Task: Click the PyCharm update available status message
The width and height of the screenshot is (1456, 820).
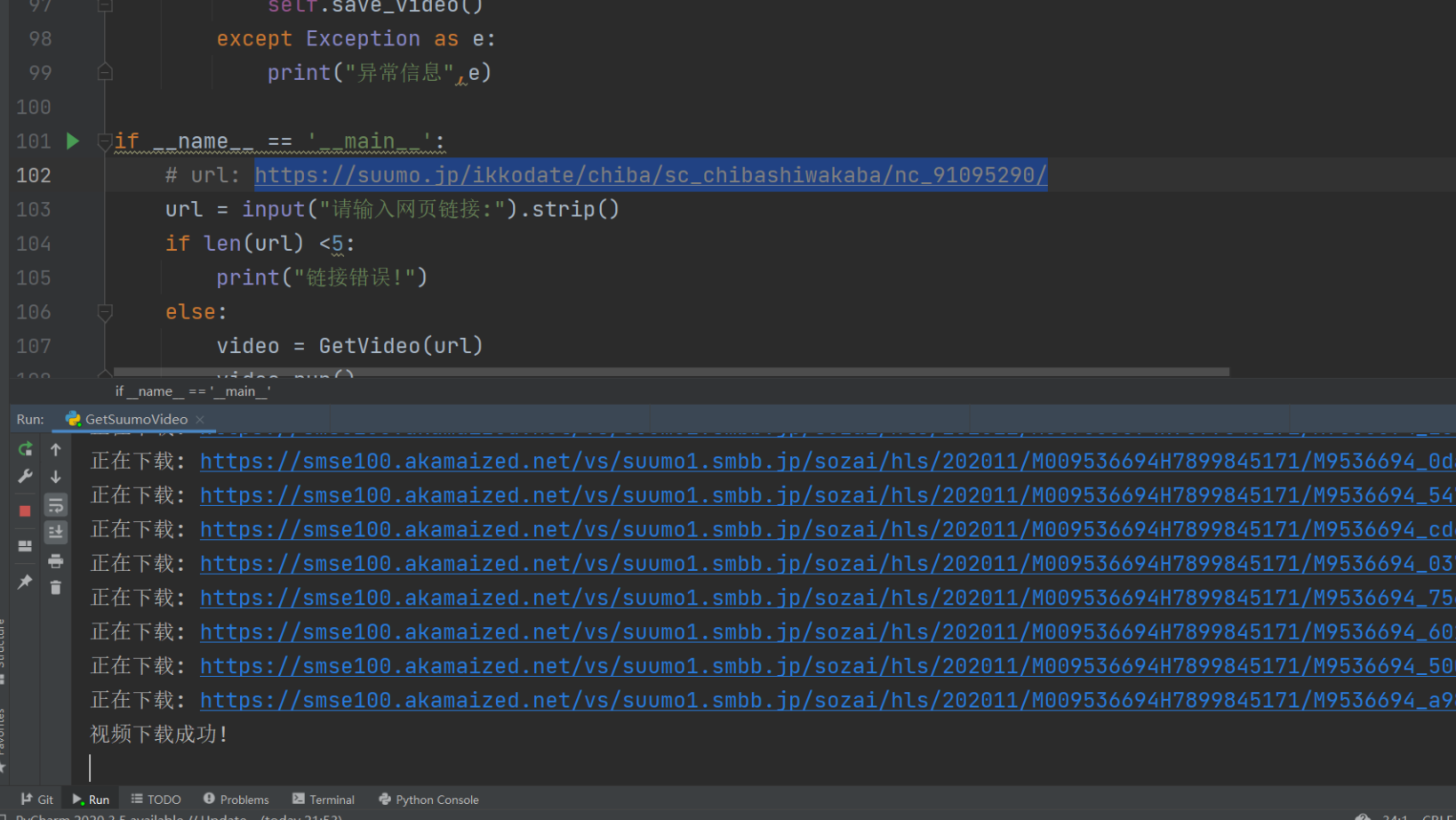Action: (x=179, y=816)
